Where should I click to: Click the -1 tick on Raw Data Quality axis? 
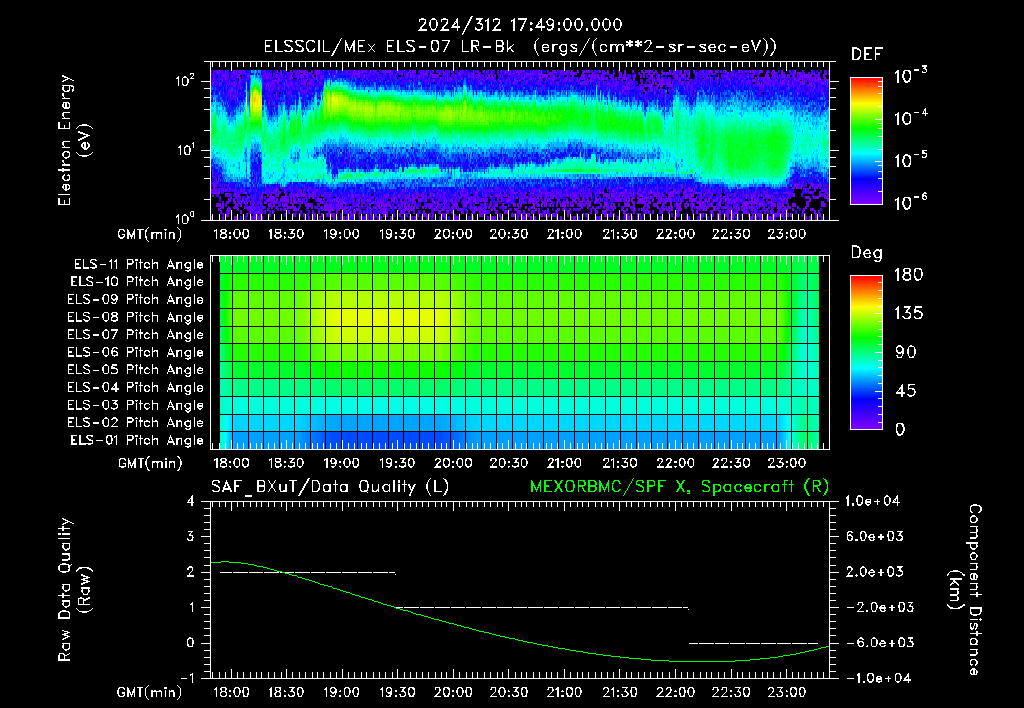point(187,679)
